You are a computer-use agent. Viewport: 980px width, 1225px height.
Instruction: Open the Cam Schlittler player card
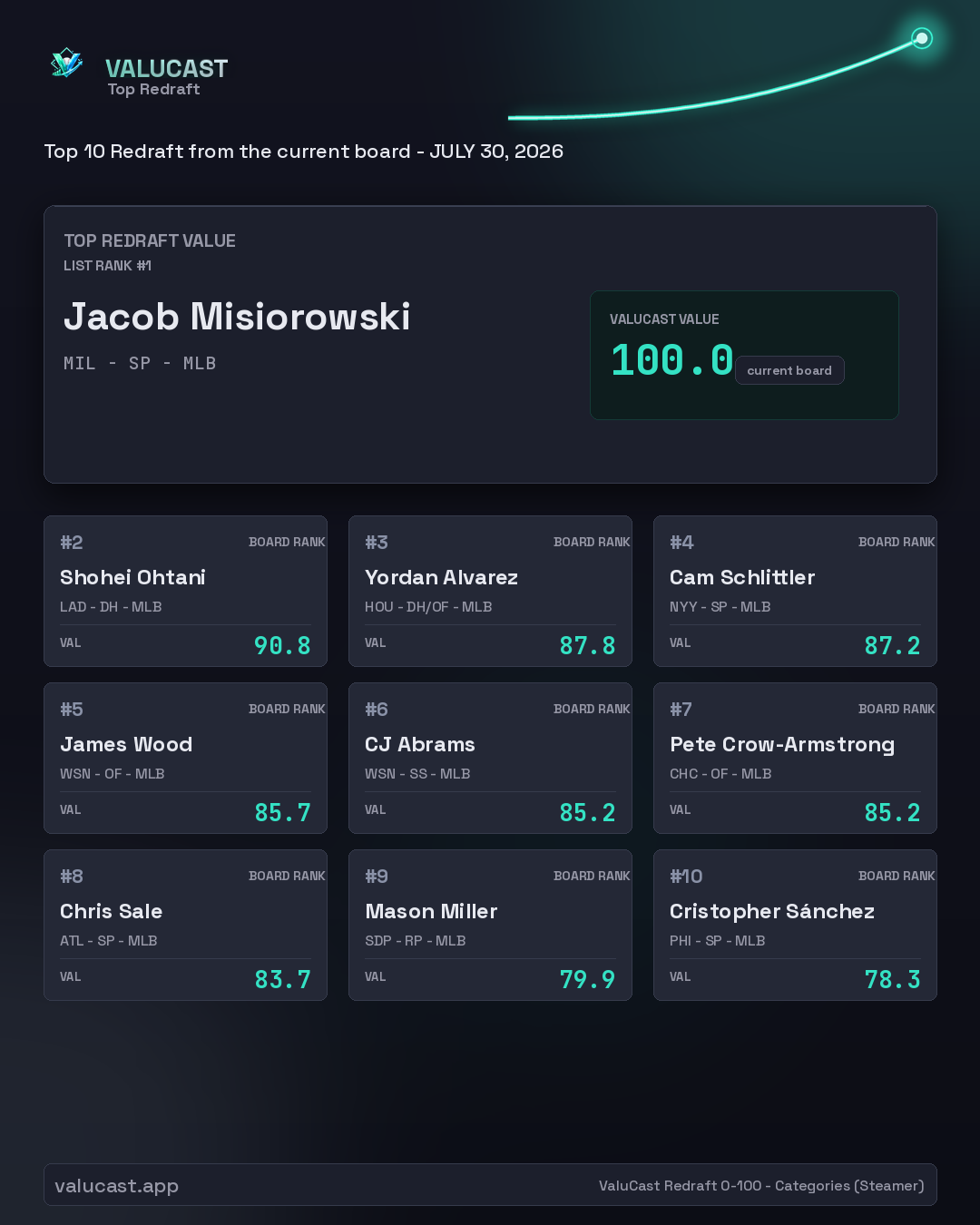point(795,592)
